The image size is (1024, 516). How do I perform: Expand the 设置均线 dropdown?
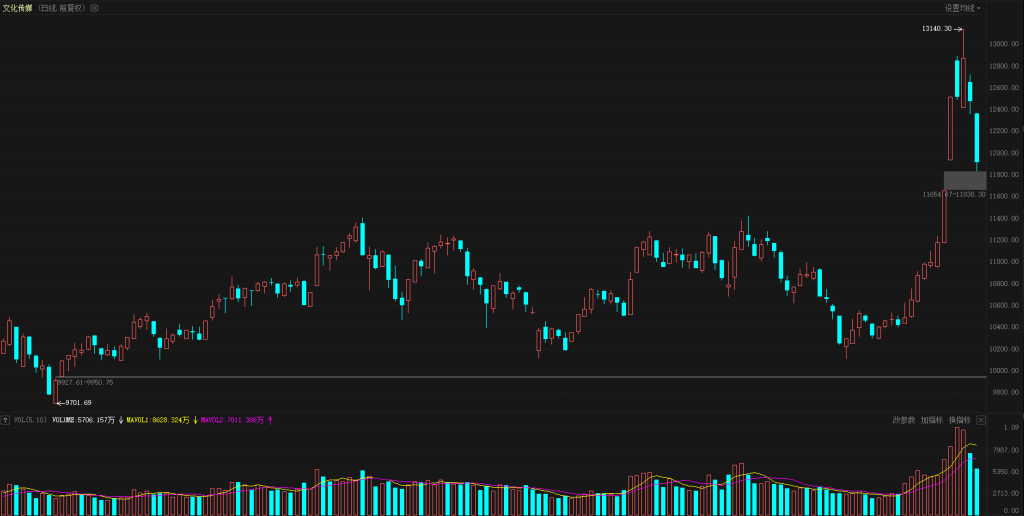click(x=963, y=8)
